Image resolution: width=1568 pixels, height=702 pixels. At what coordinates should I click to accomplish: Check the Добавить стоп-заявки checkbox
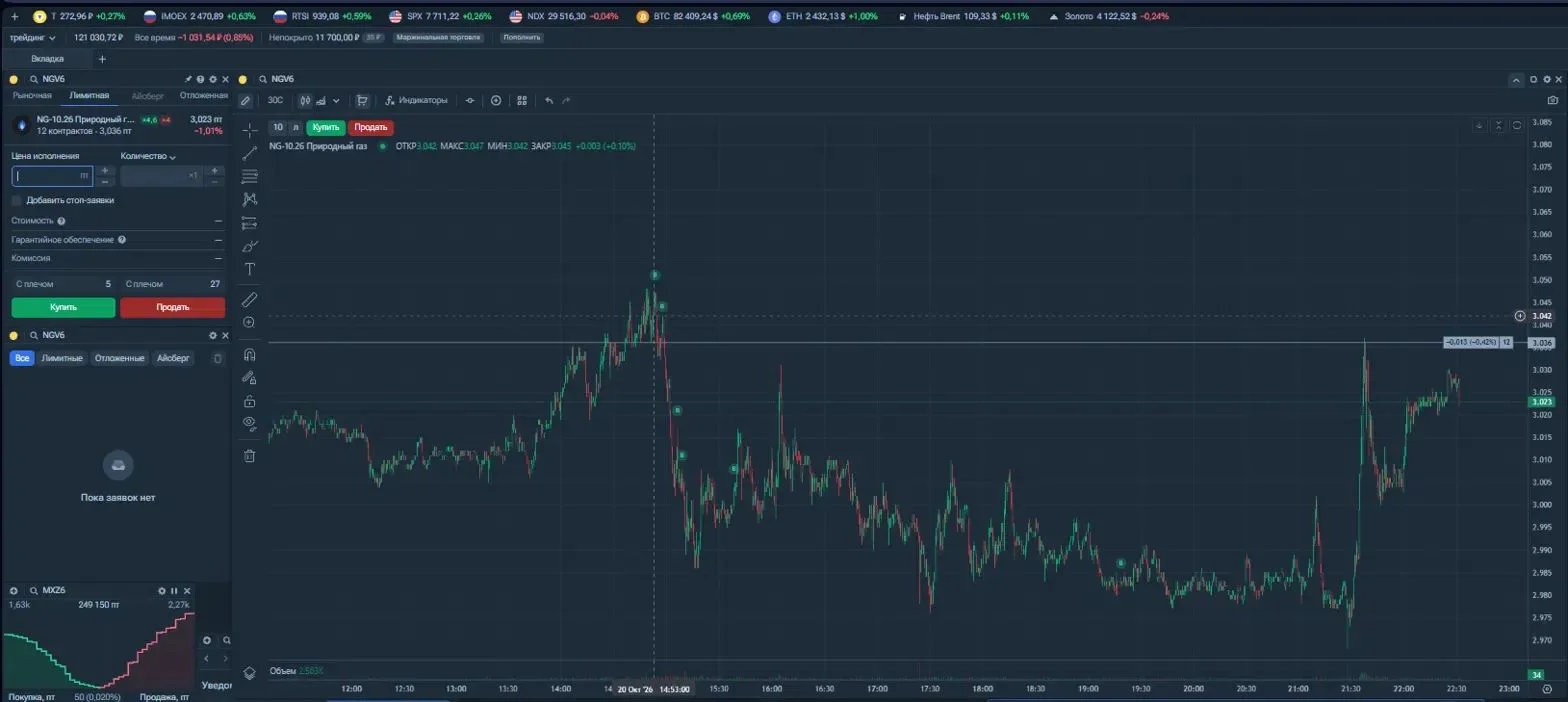[16, 200]
